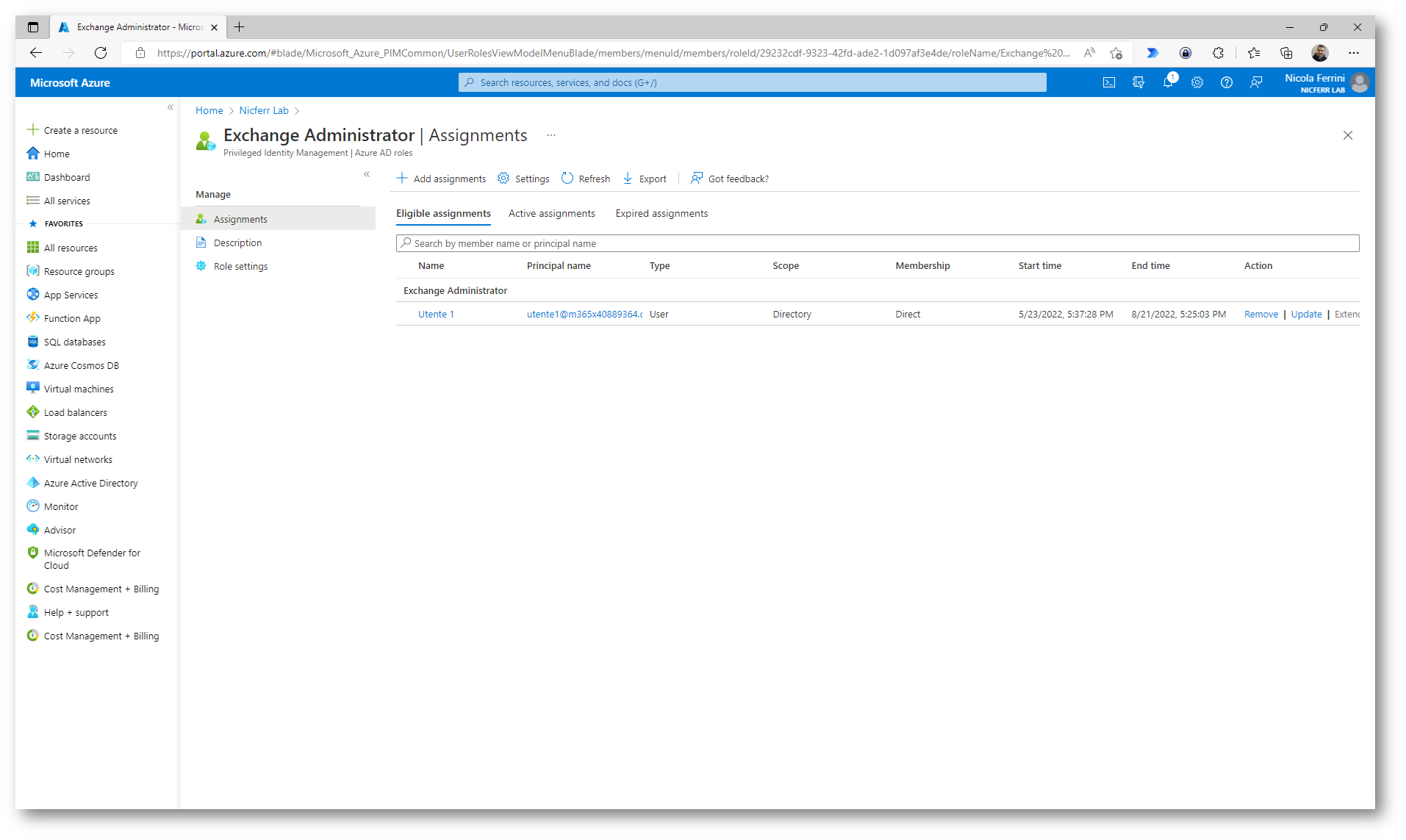The height and width of the screenshot is (840, 1406).
Task: Select Description in Manage menu
Action: (279, 243)
